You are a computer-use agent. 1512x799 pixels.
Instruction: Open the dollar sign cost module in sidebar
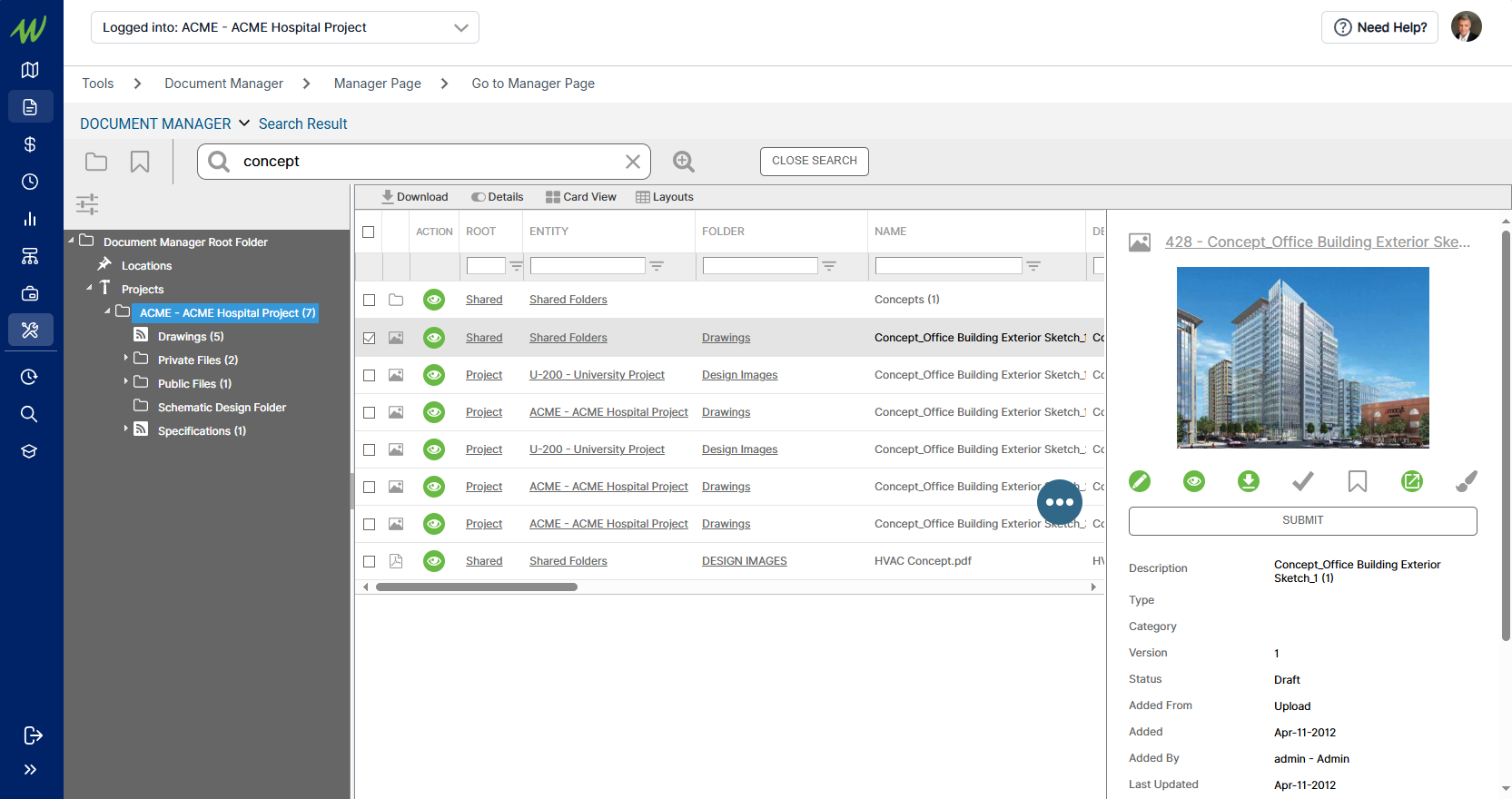30,144
